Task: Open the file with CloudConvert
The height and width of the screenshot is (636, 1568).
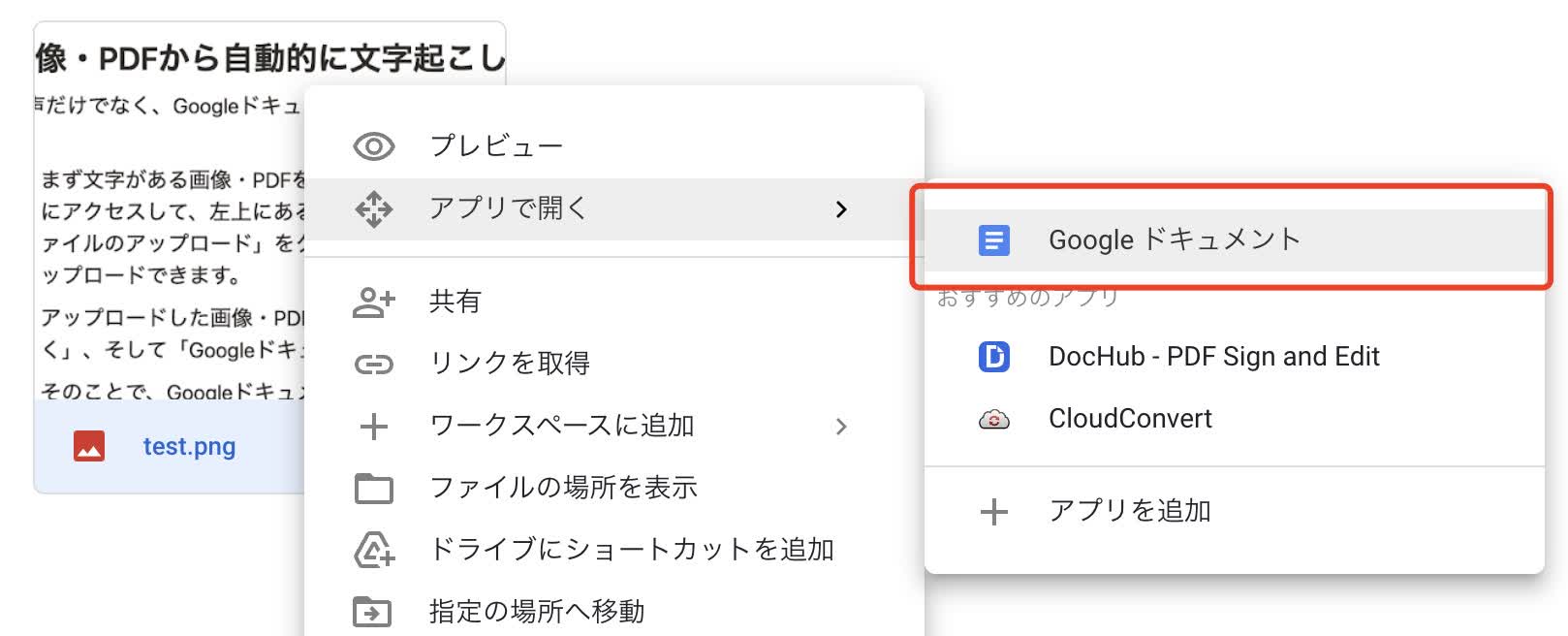Action: pyautogui.click(x=1234, y=419)
